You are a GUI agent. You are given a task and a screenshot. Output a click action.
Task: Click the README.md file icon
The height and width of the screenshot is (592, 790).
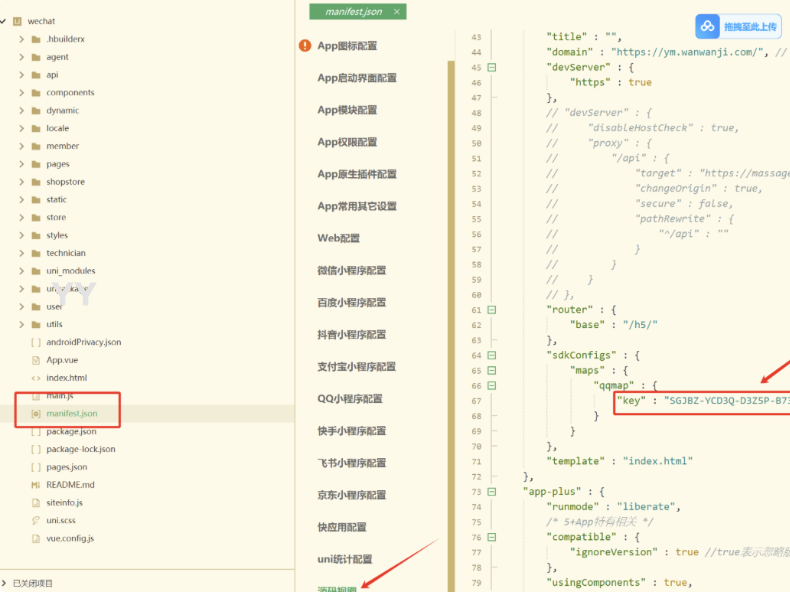(x=36, y=485)
